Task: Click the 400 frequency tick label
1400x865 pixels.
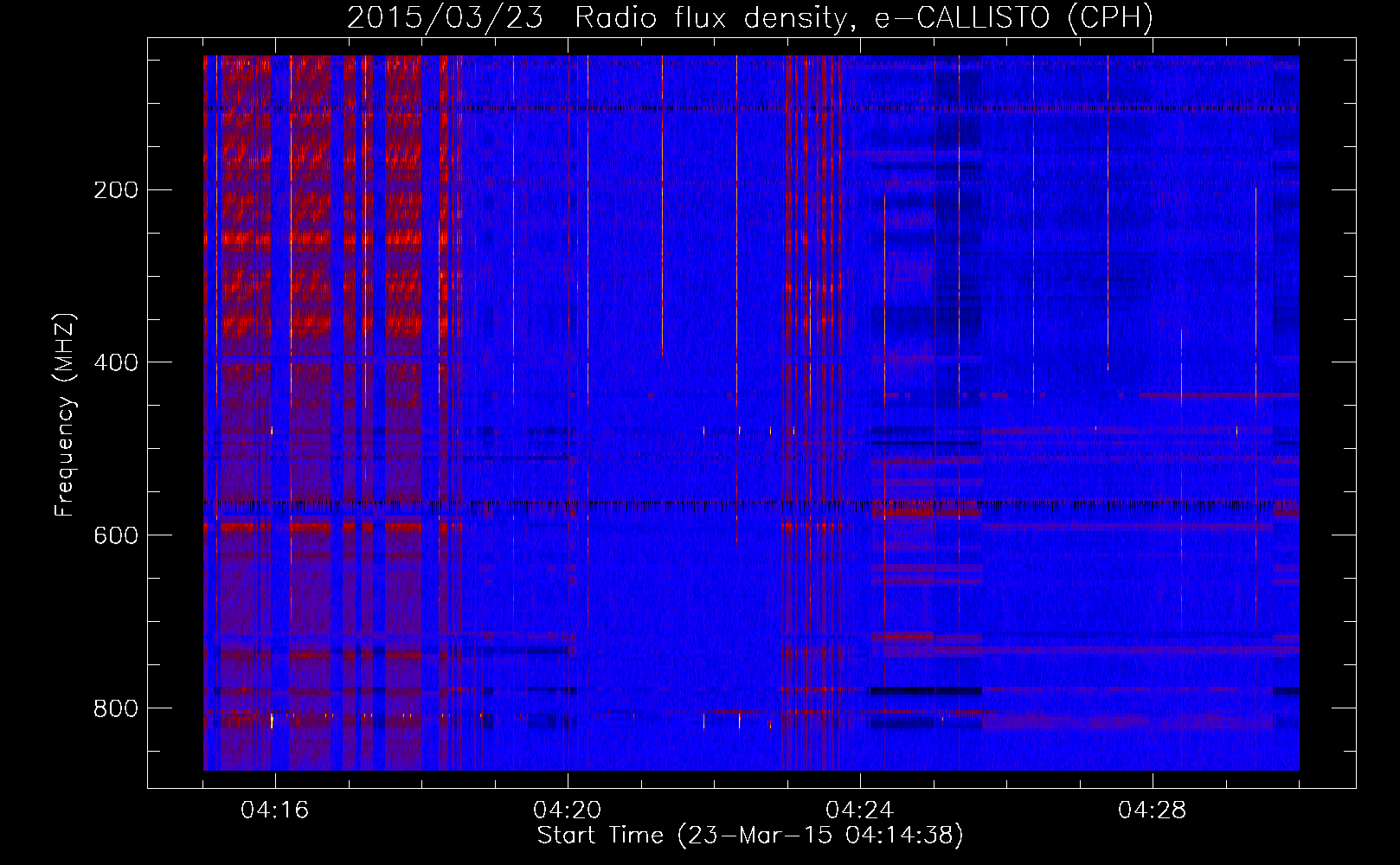Action: (x=116, y=363)
